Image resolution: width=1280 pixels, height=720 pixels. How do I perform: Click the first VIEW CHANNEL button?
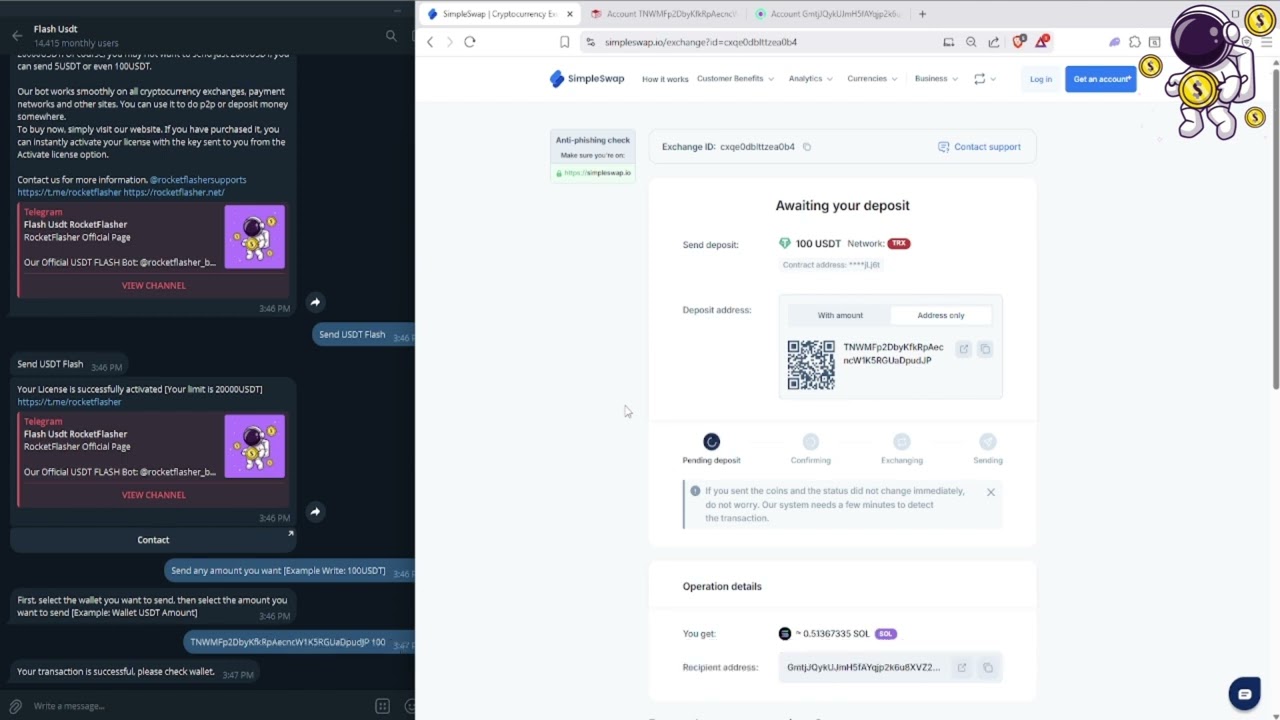coord(154,286)
